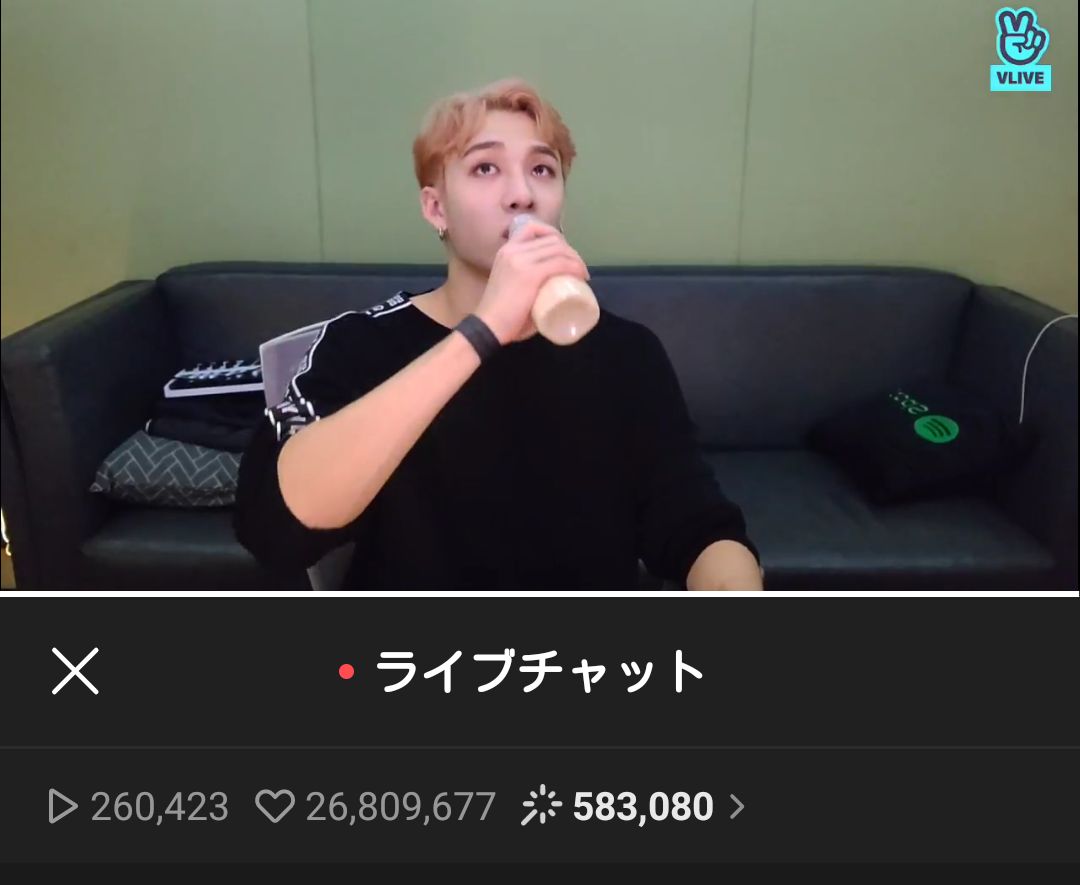Click the green Spotify logo on cushion
This screenshot has width=1080, height=885.
coord(936,429)
